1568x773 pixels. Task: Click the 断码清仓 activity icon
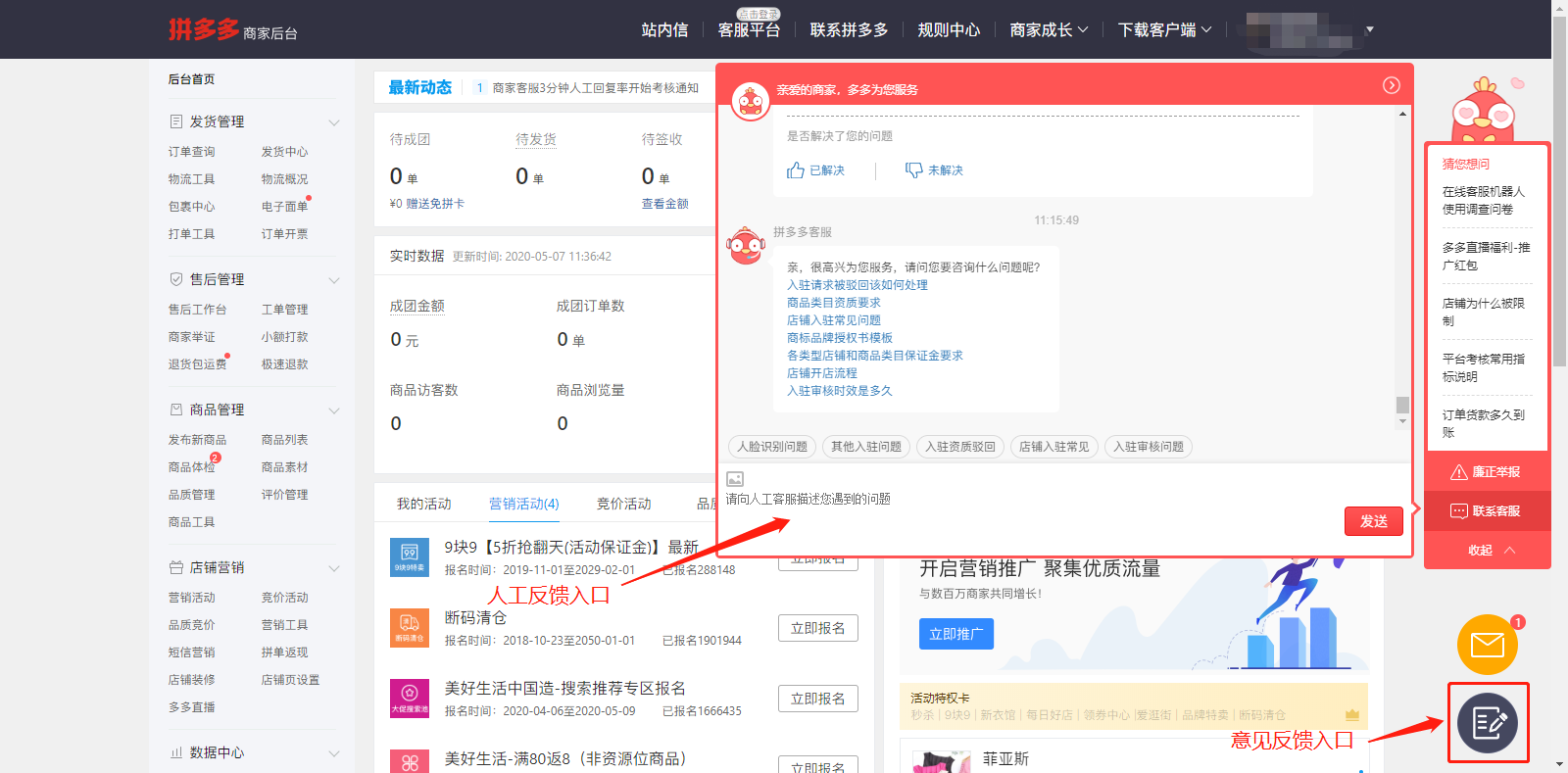click(410, 627)
